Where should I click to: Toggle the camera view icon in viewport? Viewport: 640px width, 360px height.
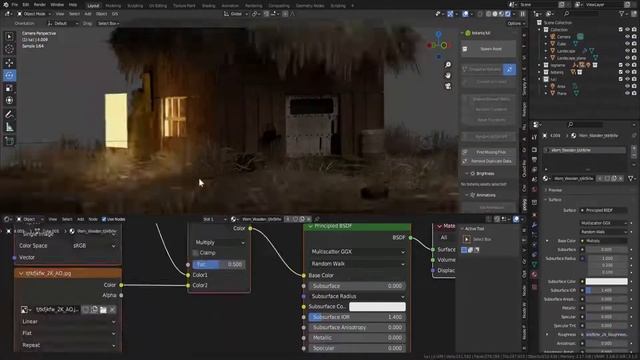point(448,86)
